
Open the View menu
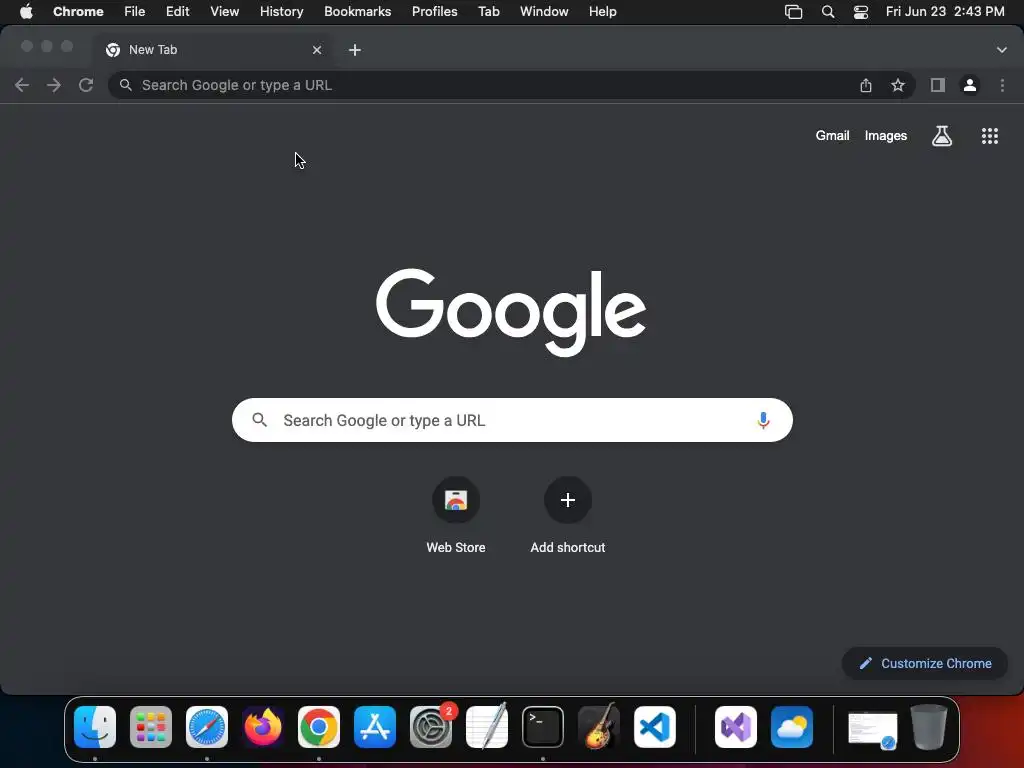(225, 11)
